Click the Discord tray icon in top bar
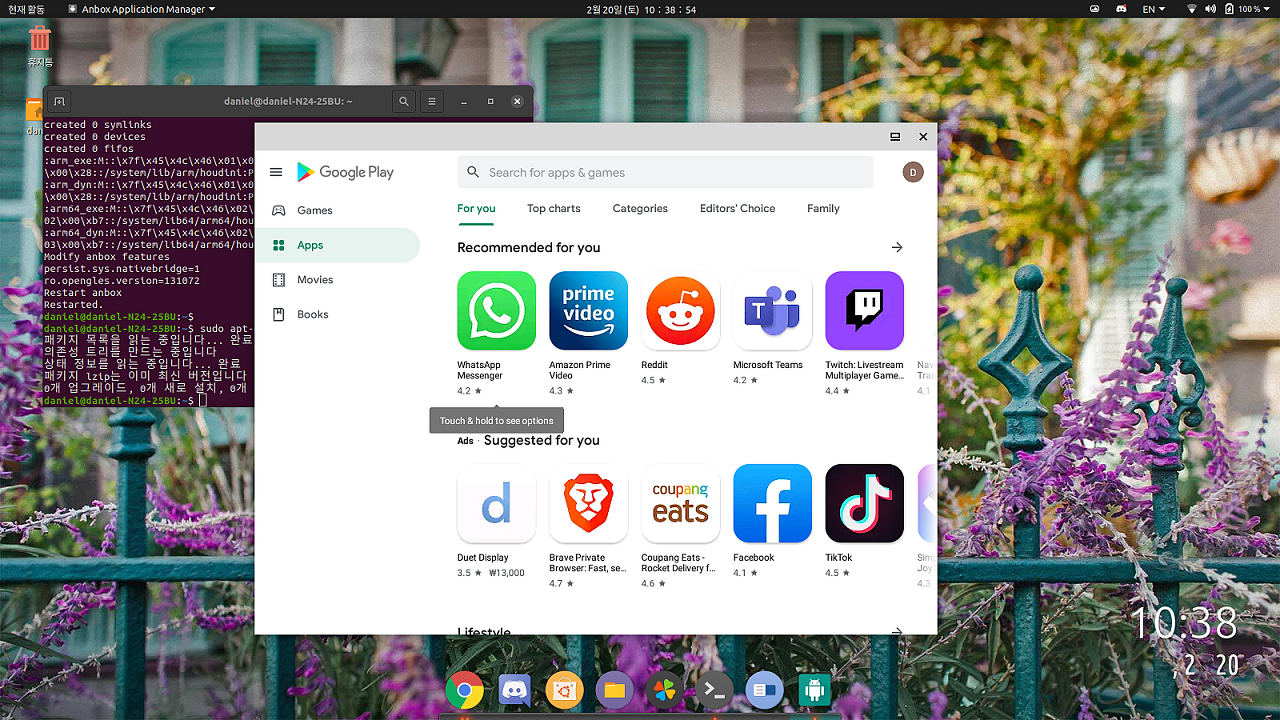The image size is (1280, 720). tap(1122, 9)
